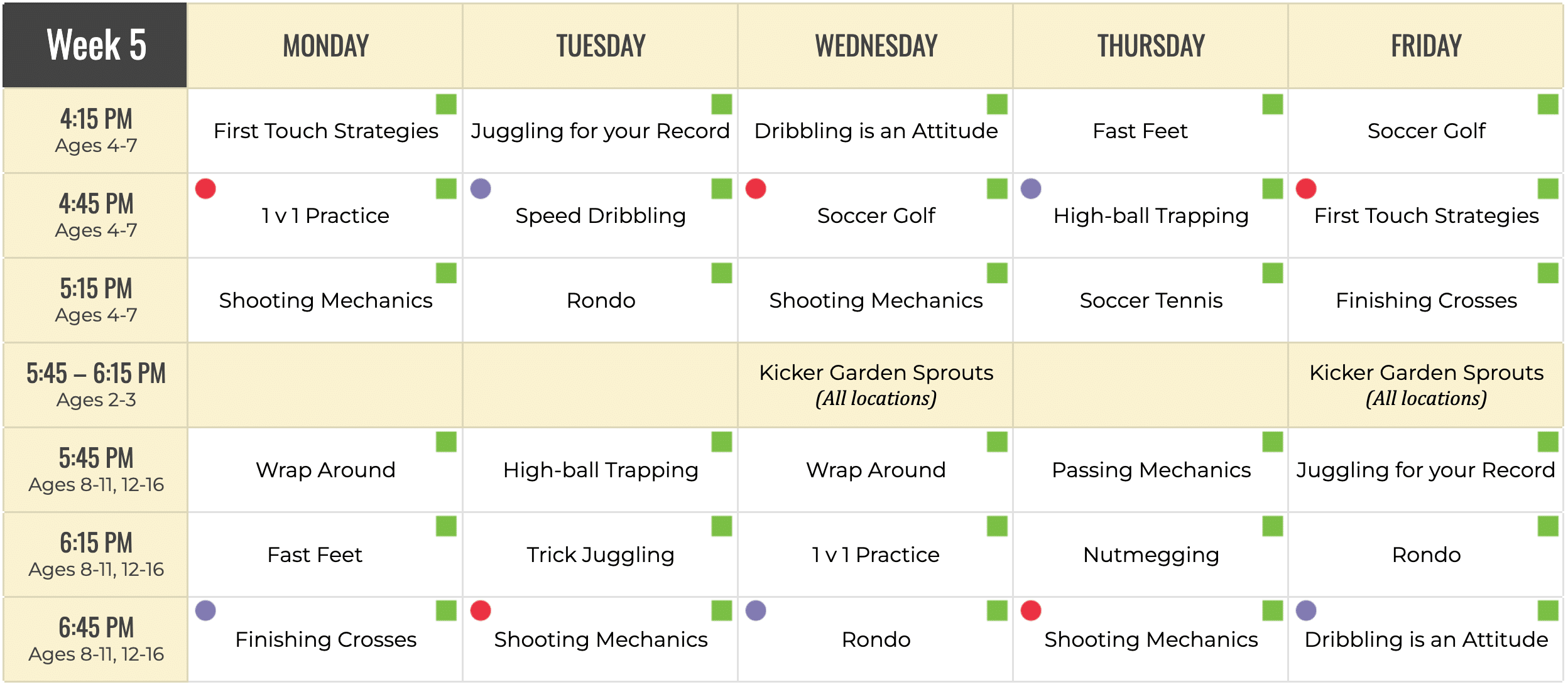Click green square in Friday 4:15 Soccer Golf cell
Image resolution: width=1568 pixels, height=687 pixels.
pyautogui.click(x=1548, y=104)
